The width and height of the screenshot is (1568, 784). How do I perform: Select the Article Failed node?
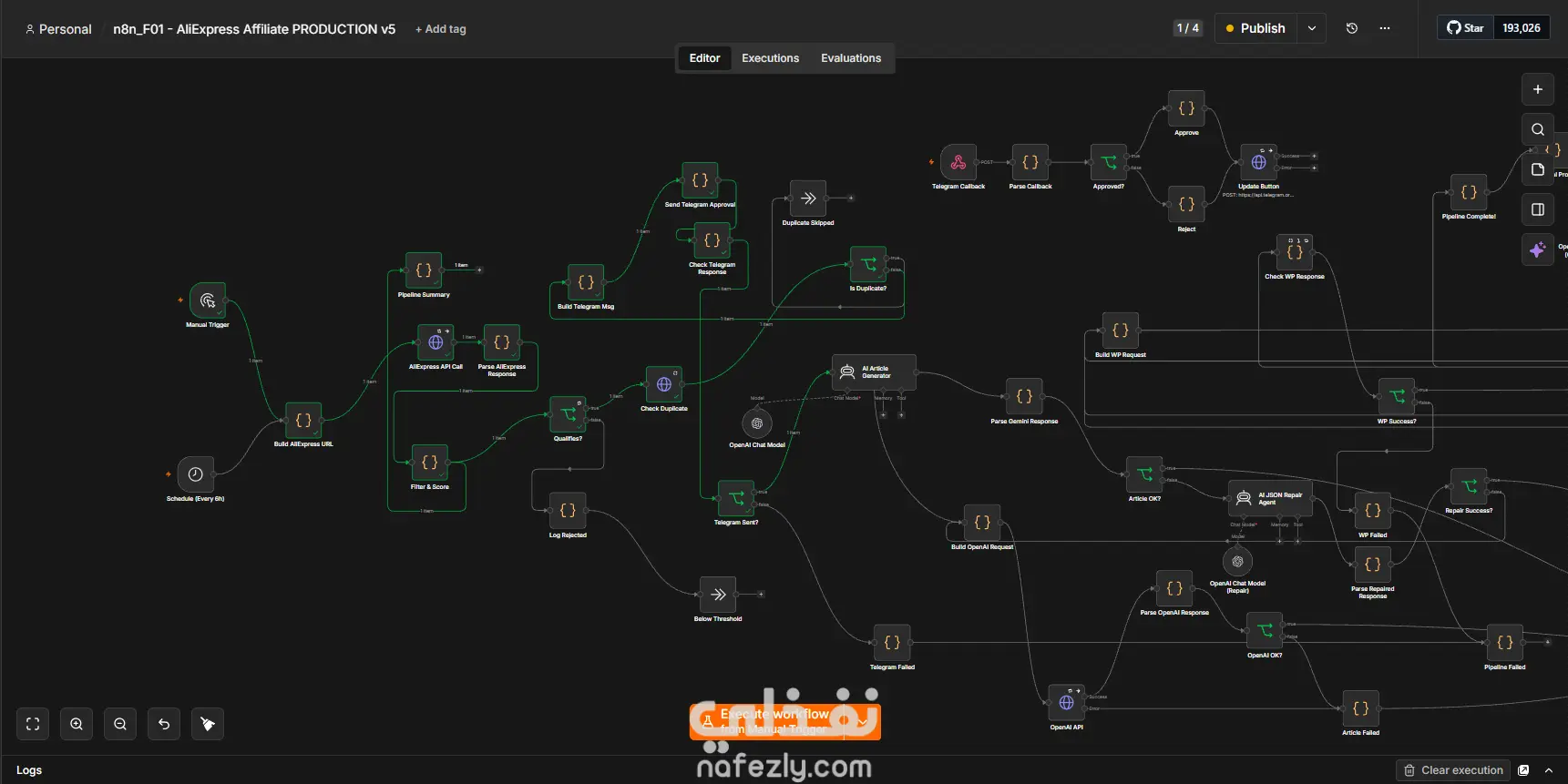pyautogui.click(x=1360, y=708)
